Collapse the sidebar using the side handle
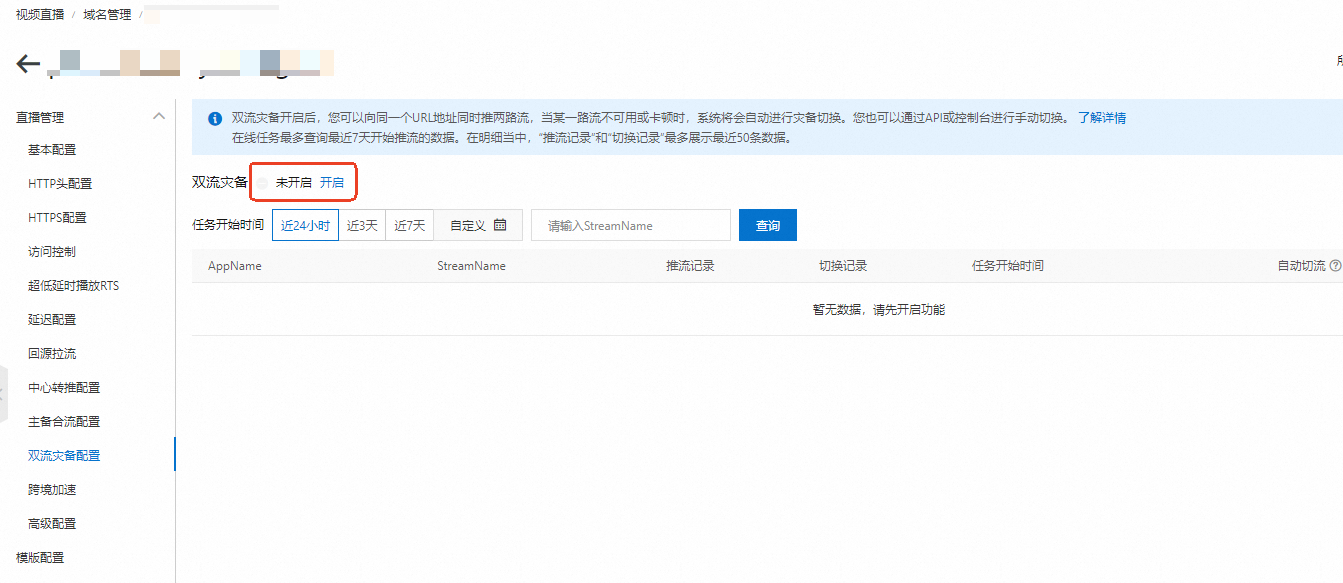 (x=4, y=395)
